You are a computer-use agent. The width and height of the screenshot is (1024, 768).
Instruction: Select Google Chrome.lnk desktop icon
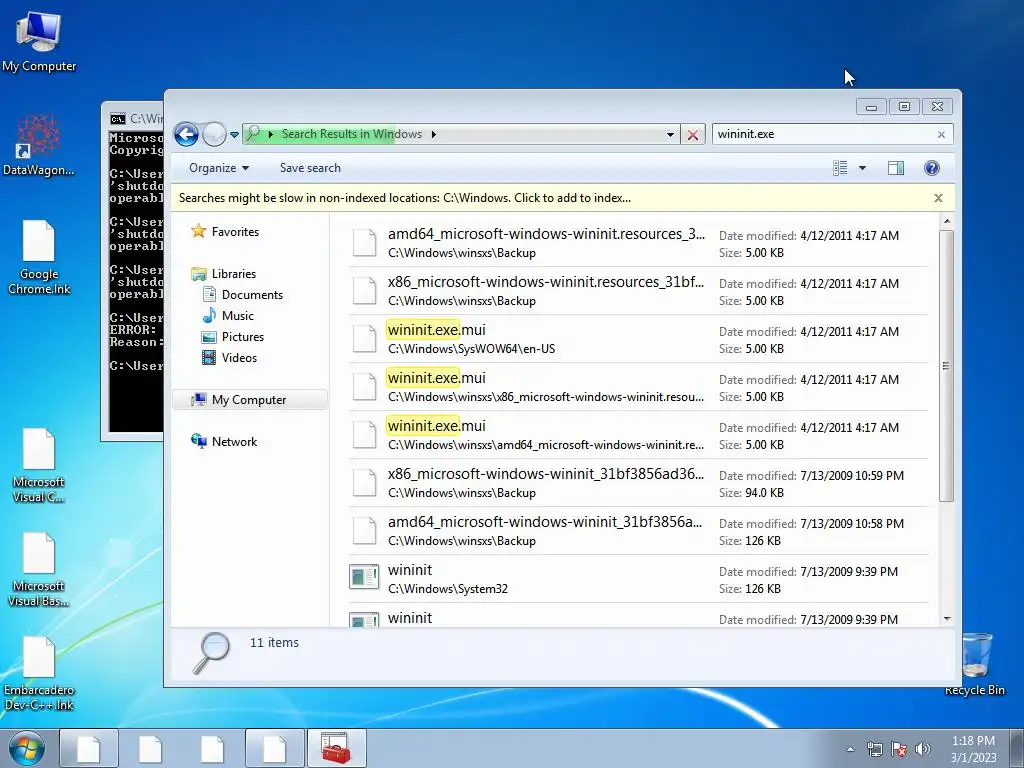(39, 257)
